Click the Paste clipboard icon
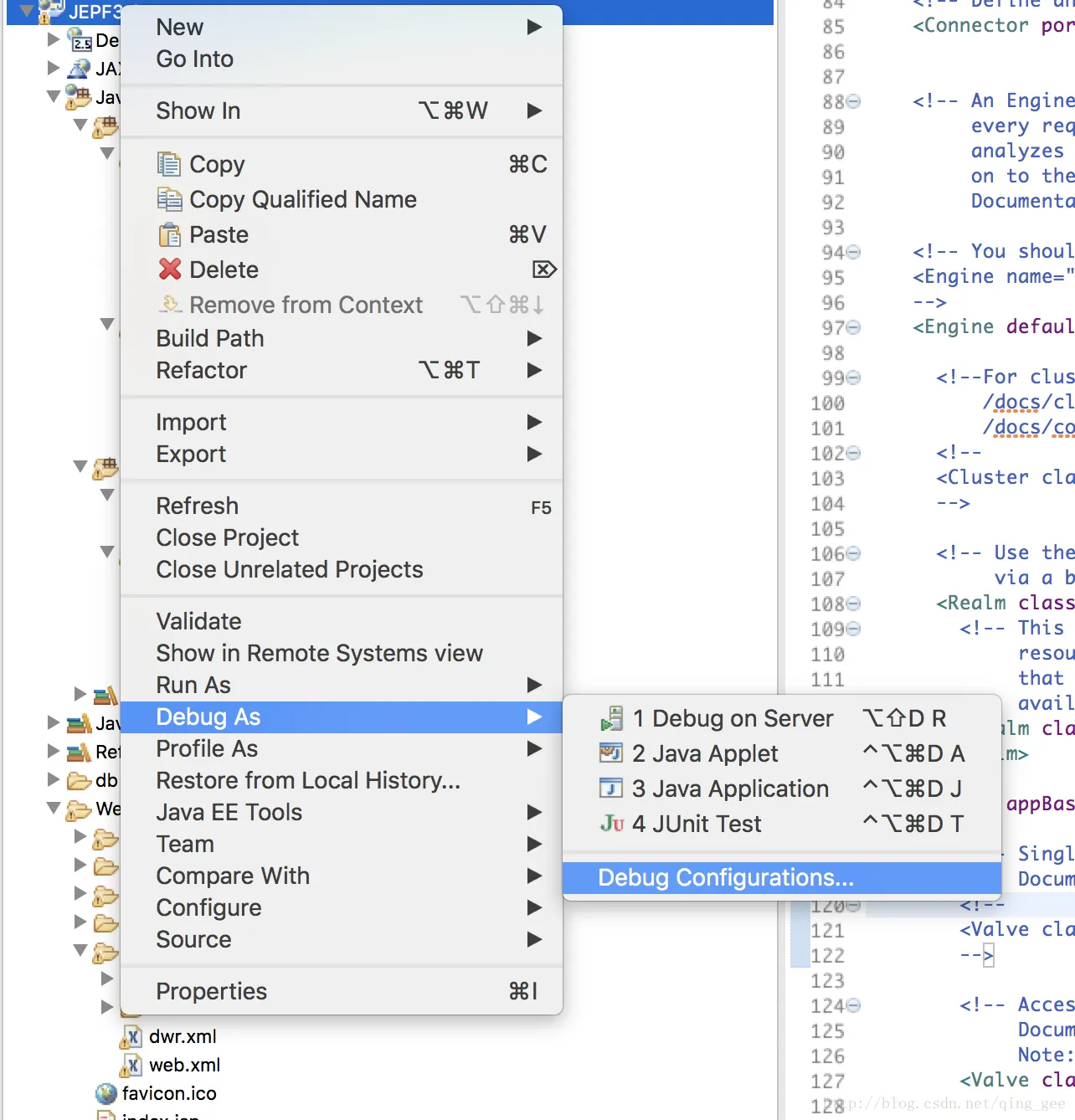Image resolution: width=1075 pixels, height=1120 pixels. 169,234
